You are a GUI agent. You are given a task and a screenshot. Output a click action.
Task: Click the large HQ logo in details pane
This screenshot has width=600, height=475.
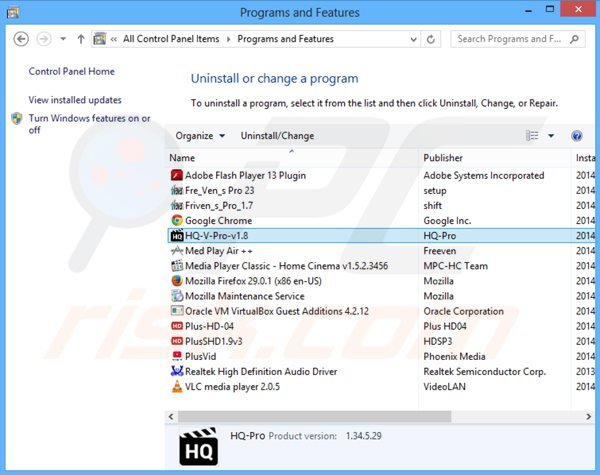click(x=199, y=446)
